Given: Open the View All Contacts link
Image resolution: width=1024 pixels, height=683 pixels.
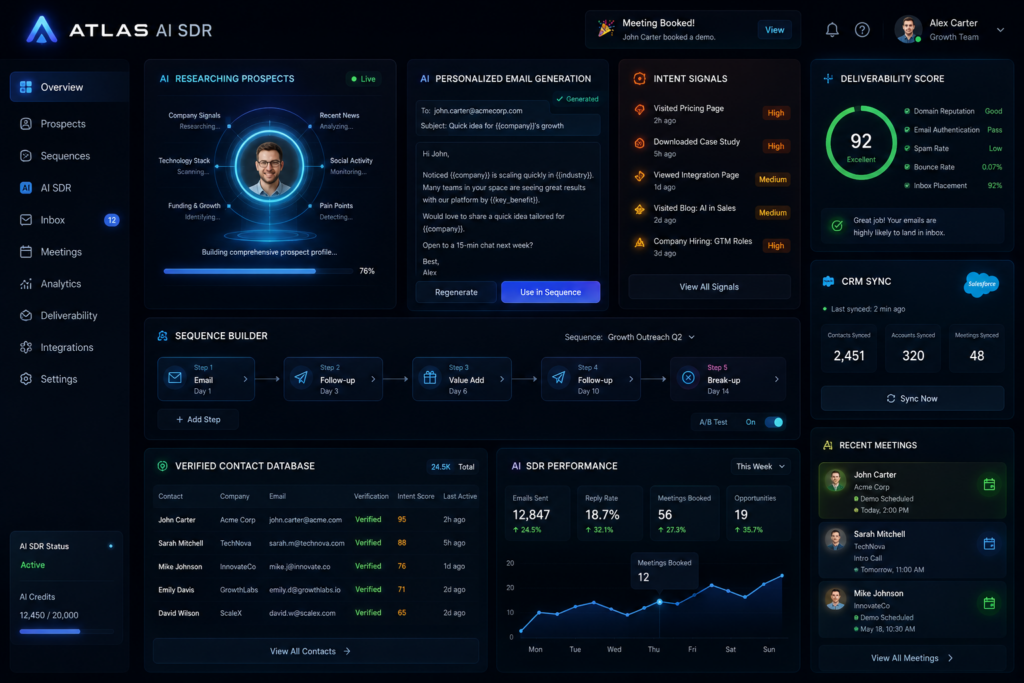Looking at the screenshot, I should (x=316, y=651).
